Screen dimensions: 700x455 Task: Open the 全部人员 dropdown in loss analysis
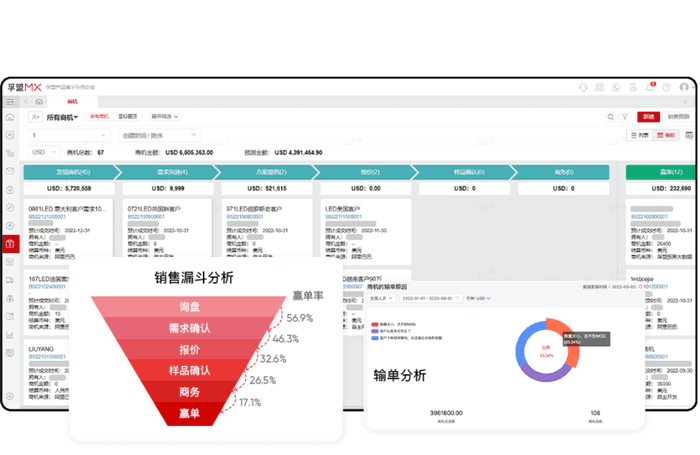click(381, 298)
